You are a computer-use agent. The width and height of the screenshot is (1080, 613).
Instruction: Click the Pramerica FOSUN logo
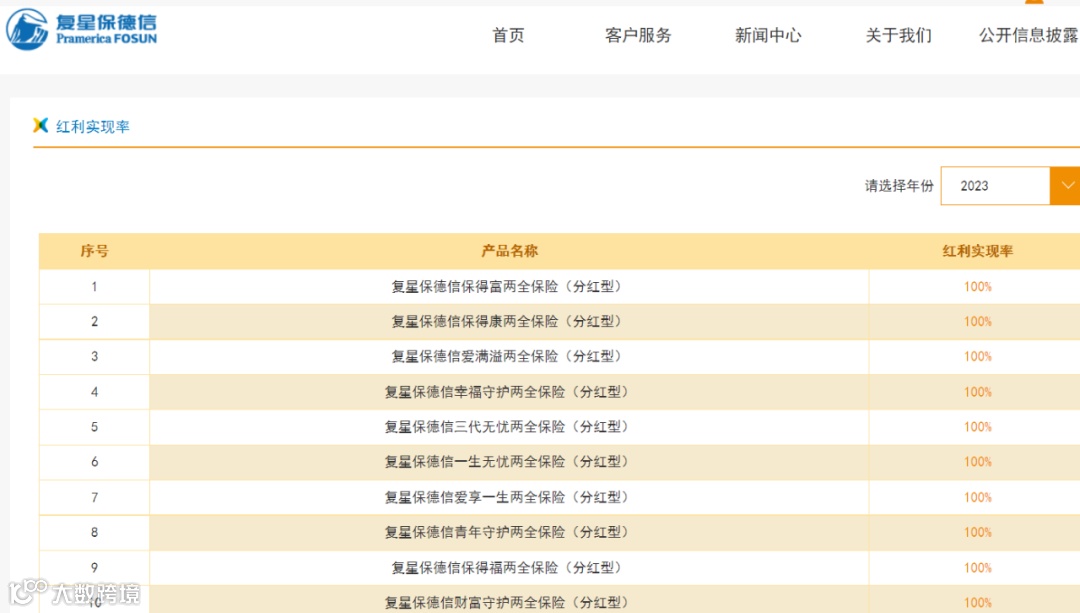coord(81,30)
